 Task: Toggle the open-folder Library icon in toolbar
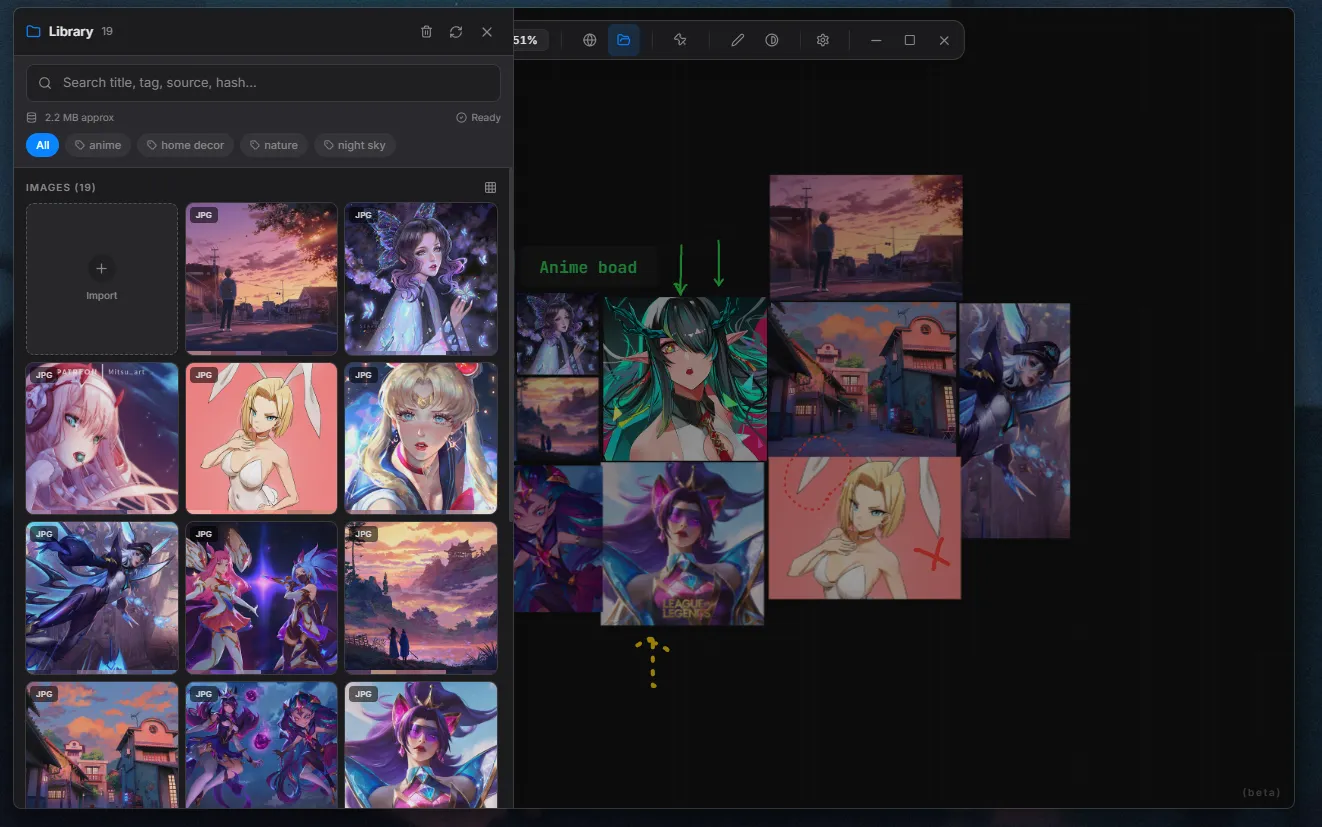coord(624,40)
